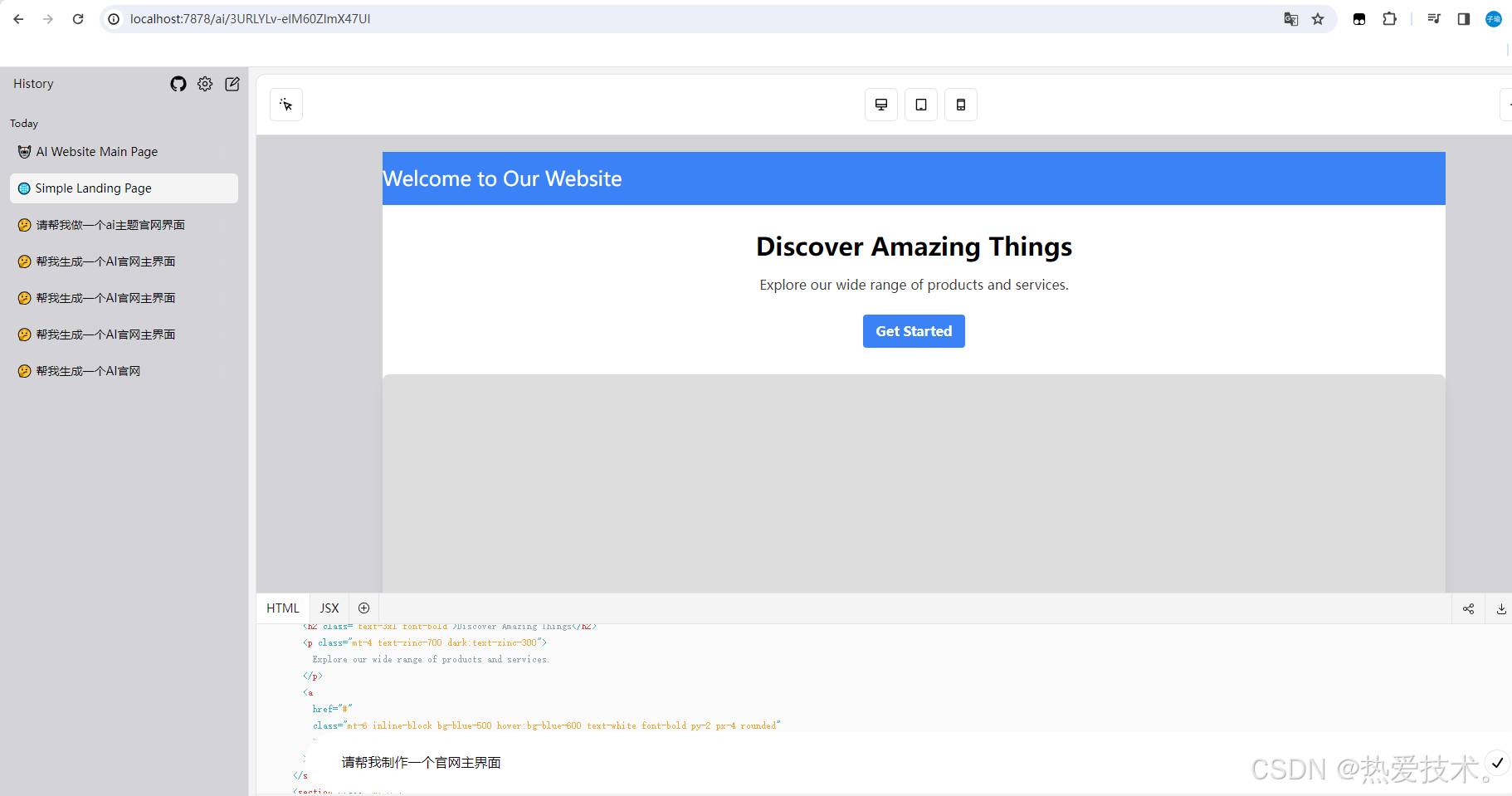The height and width of the screenshot is (796, 1512).
Task: Click code line with mt-4 text-zinc-700 class
Action: point(425,642)
